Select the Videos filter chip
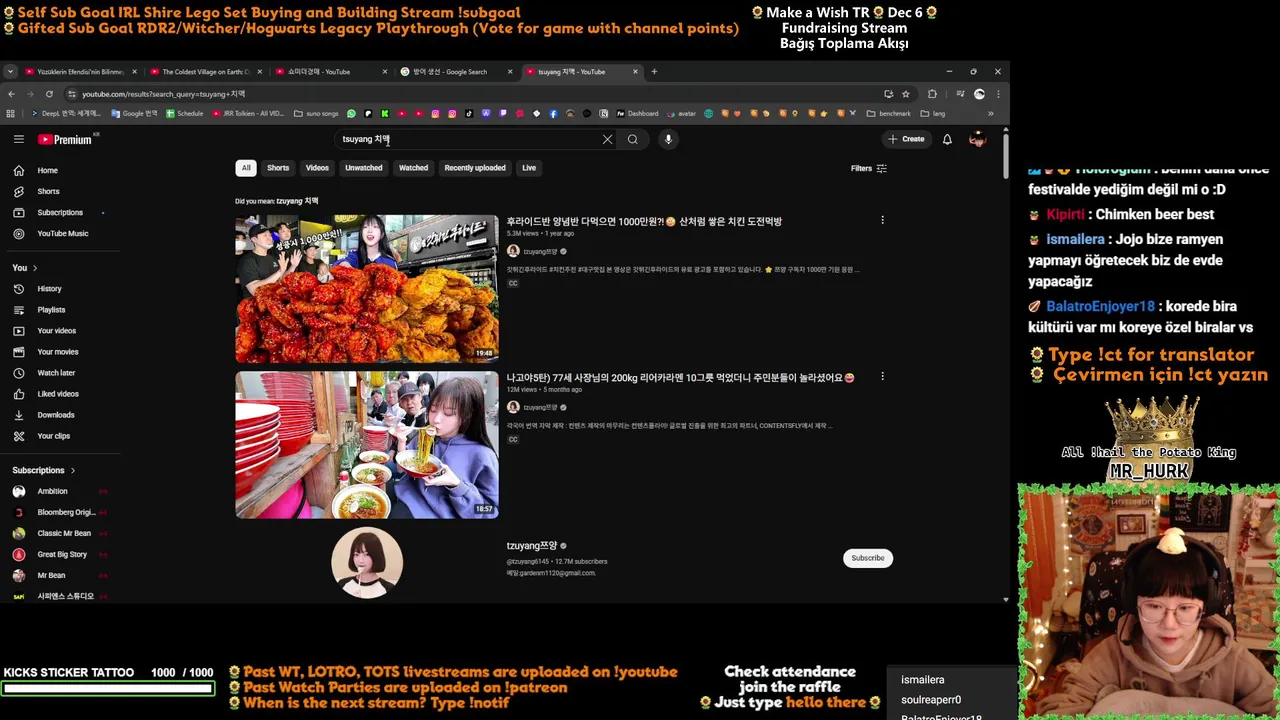This screenshot has width=1280, height=720. pos(317,168)
